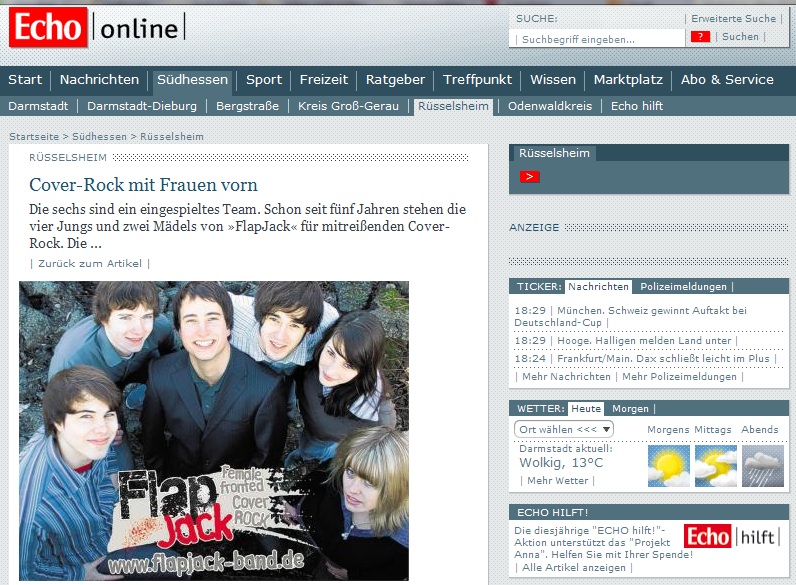This screenshot has height=585, width=796.
Task: Select Südhessen in the main navigation
Action: [x=192, y=80]
